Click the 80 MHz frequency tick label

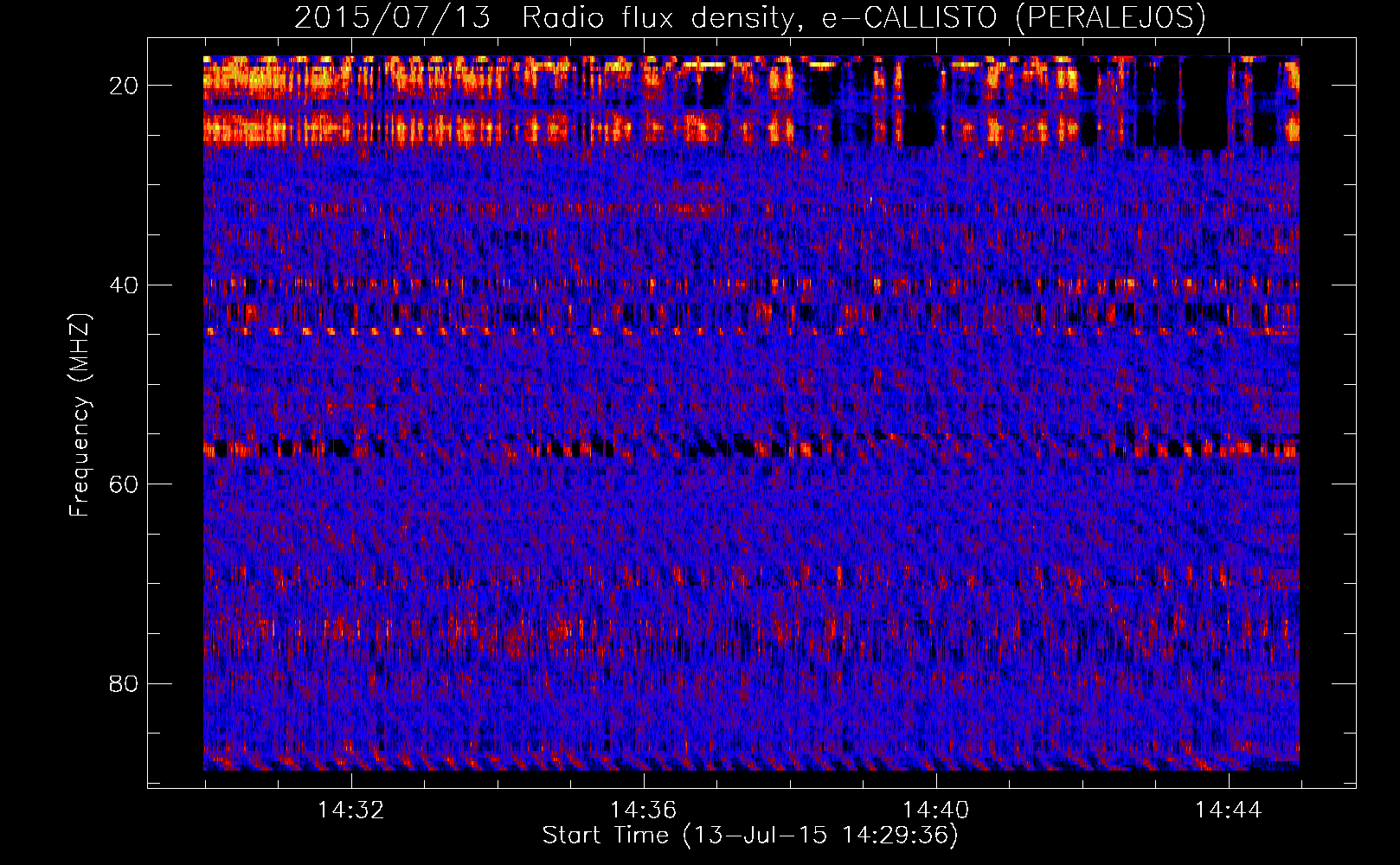tap(124, 683)
